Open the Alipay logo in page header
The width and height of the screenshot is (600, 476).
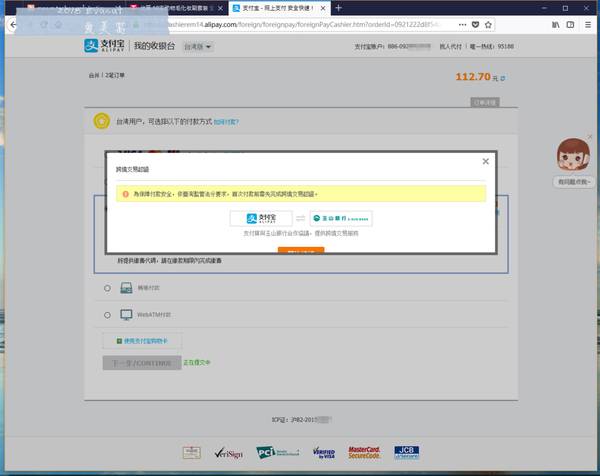pyautogui.click(x=104, y=46)
